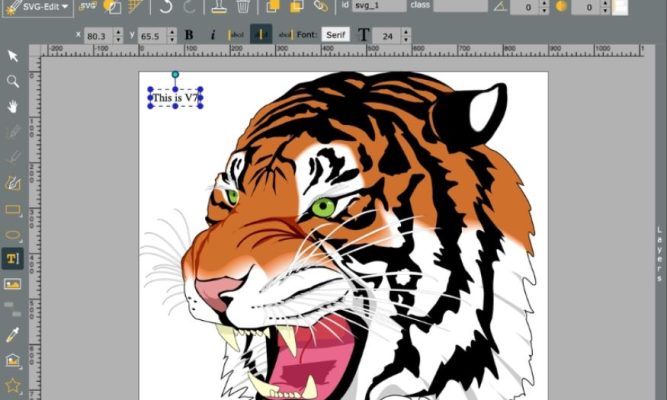
Task: Select the arrow Select tool
Action: coord(13,55)
